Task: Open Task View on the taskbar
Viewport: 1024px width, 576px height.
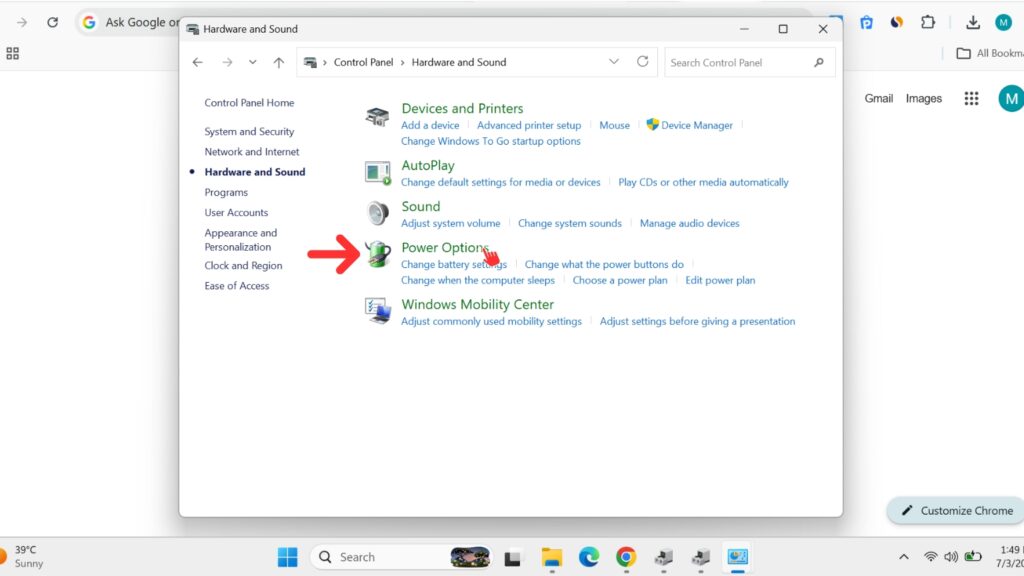Action: coord(513,558)
